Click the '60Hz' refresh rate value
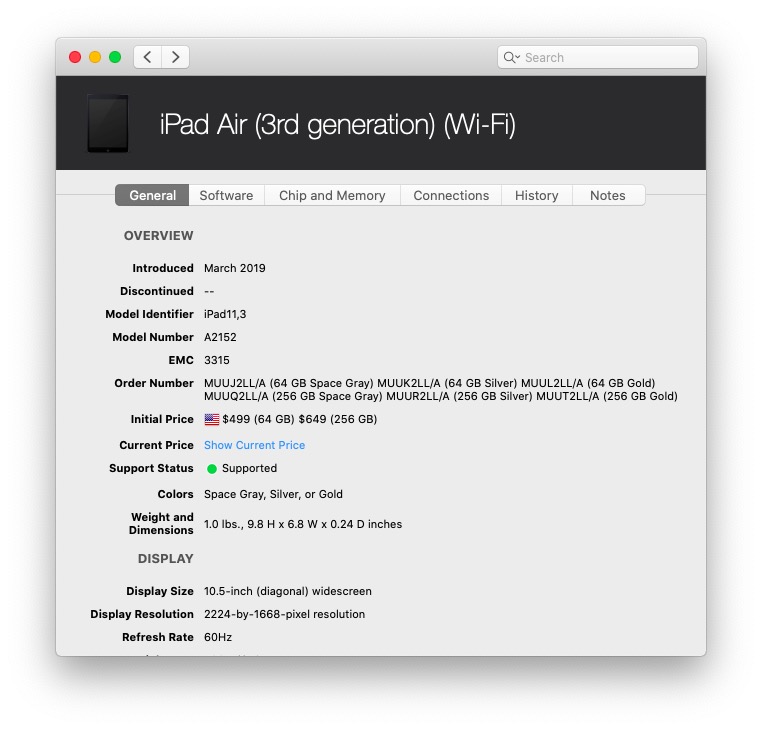The image size is (762, 730). pos(218,637)
